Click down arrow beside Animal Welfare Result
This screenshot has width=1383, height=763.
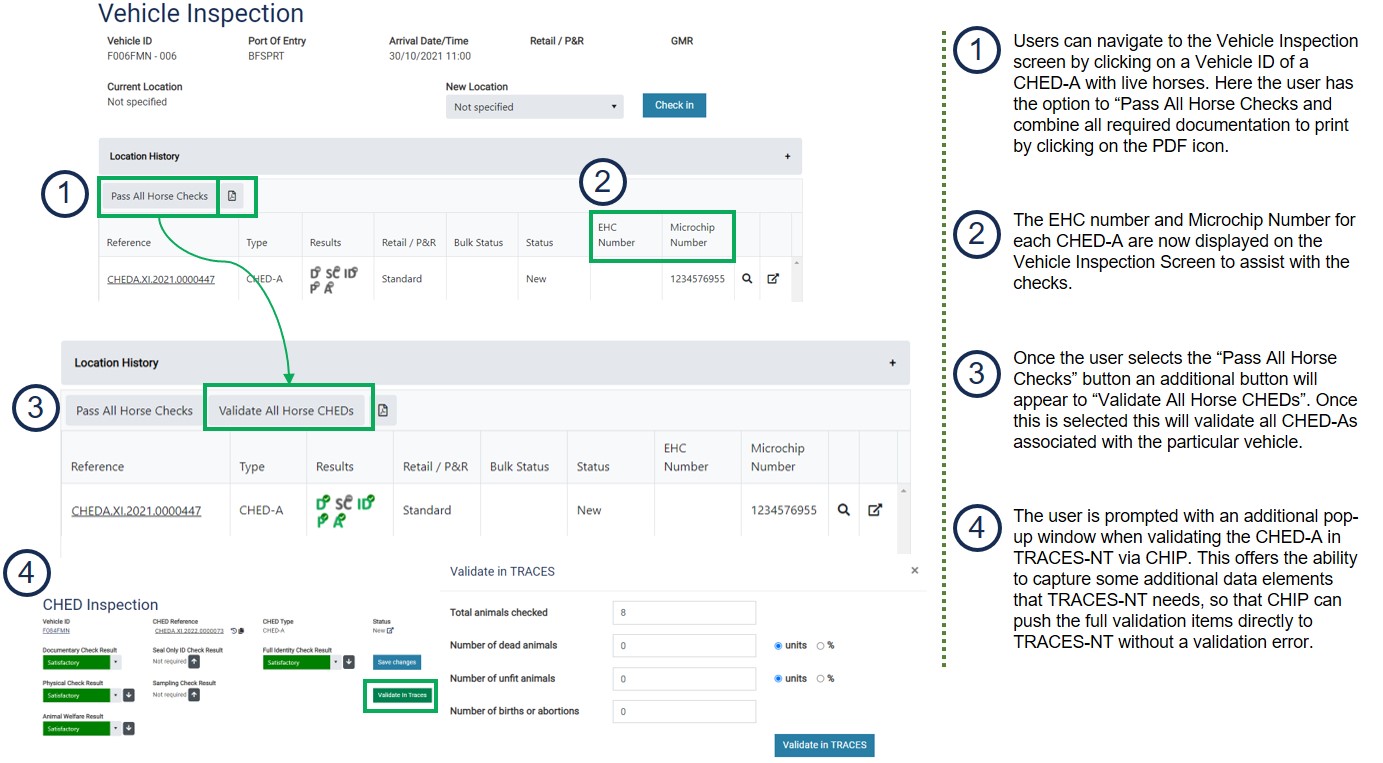point(128,728)
